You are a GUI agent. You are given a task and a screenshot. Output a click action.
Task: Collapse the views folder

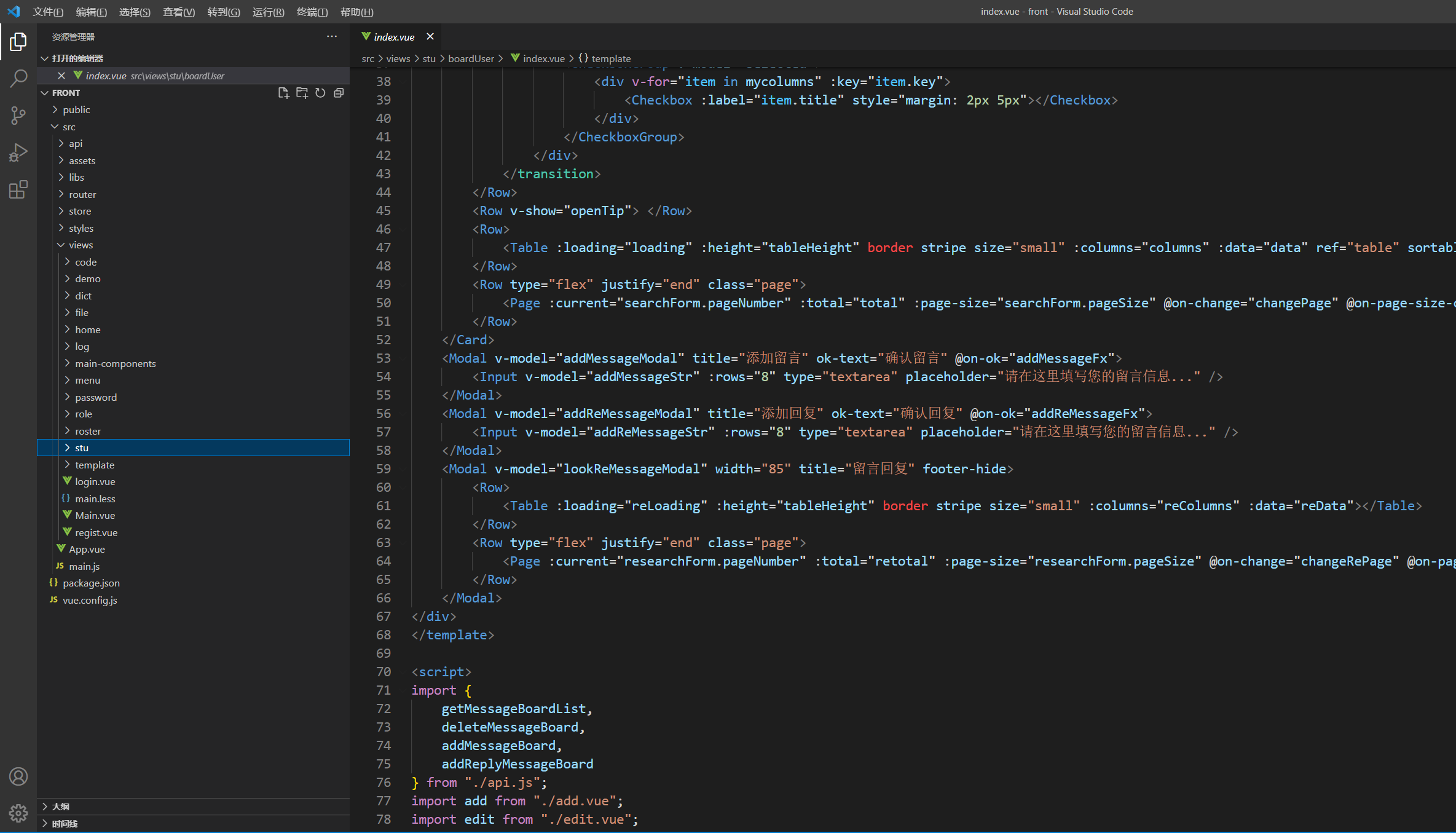[x=81, y=245]
